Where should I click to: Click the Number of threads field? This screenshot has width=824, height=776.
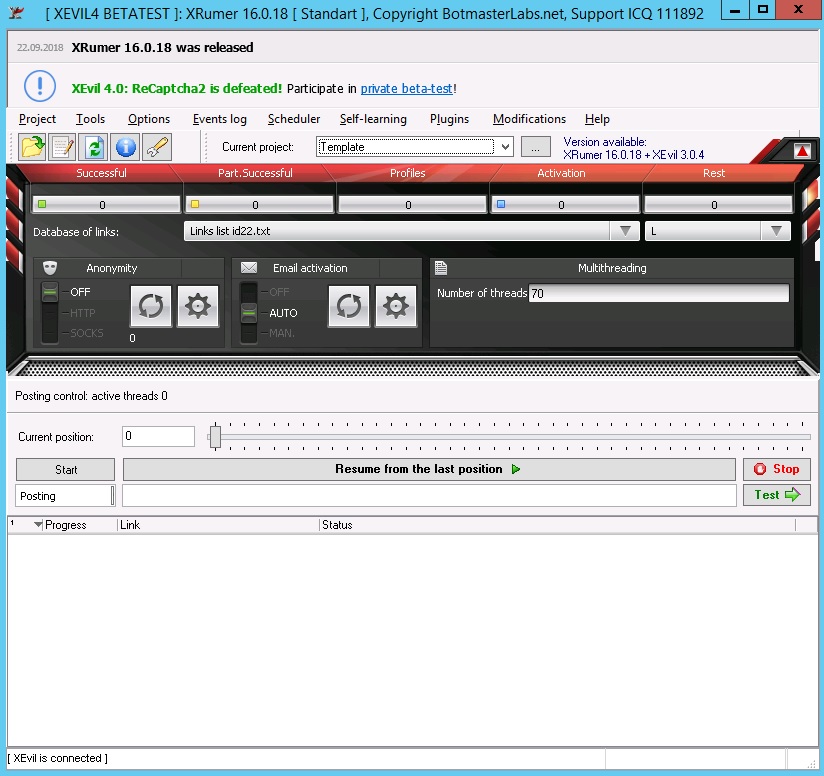point(659,293)
